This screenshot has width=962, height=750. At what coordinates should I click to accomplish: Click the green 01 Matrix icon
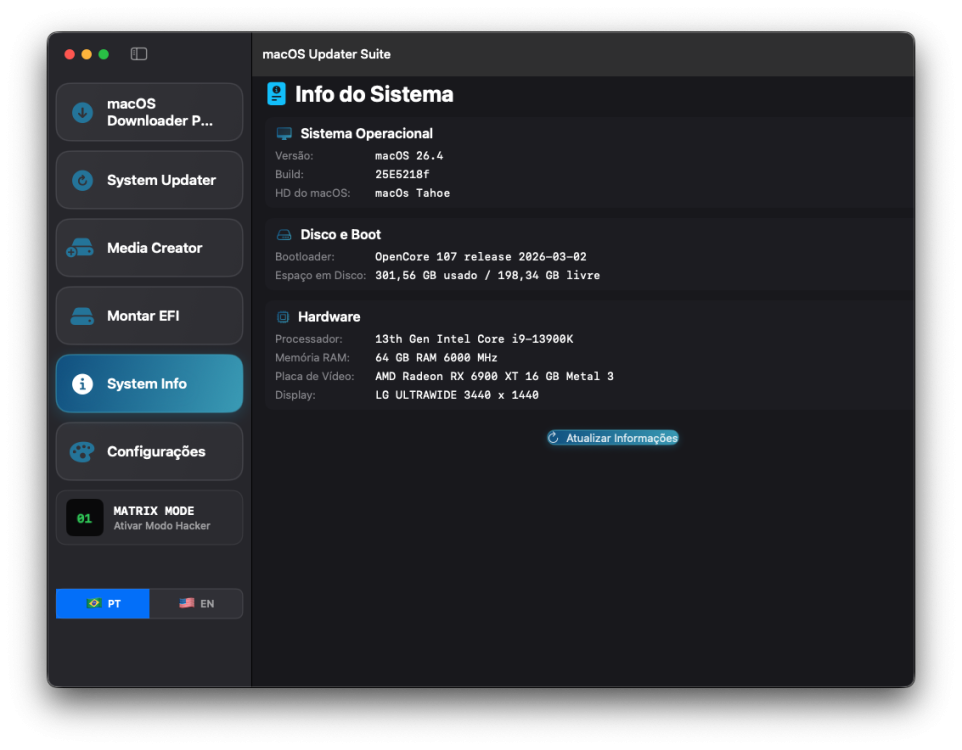pos(85,518)
